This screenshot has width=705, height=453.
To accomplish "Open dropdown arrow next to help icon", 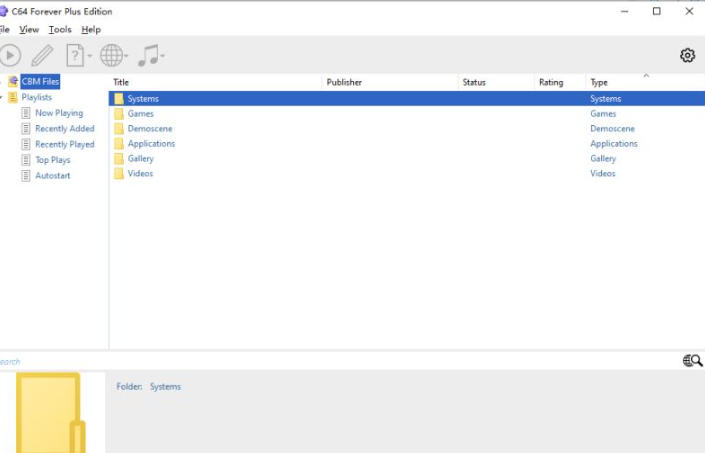I will pyautogui.click(x=90, y=57).
